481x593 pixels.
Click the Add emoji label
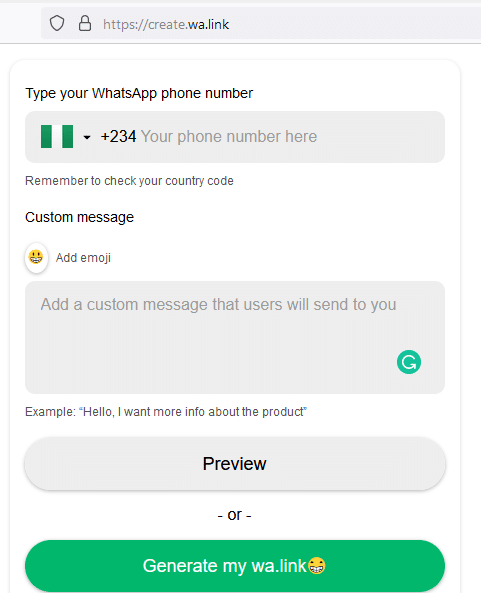pyautogui.click(x=83, y=258)
